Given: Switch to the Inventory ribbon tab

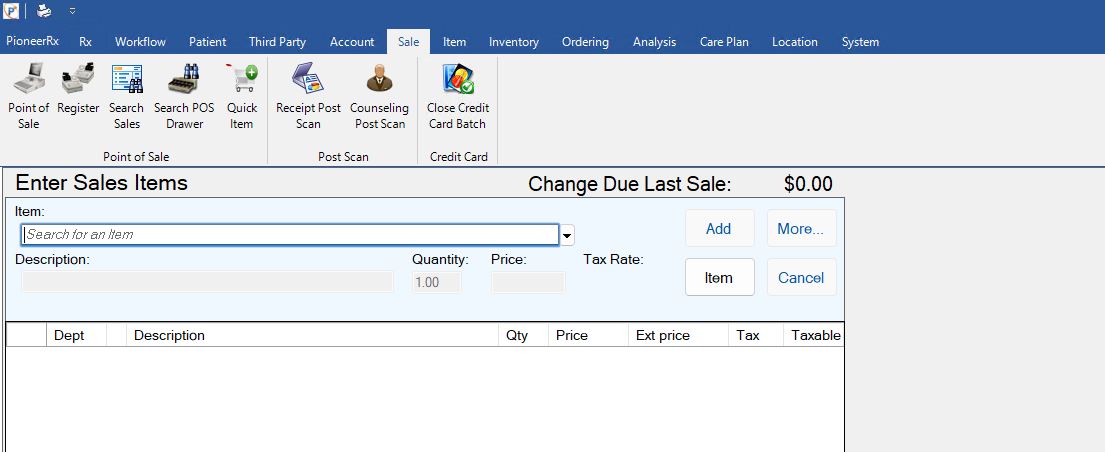Looking at the screenshot, I should [x=514, y=42].
